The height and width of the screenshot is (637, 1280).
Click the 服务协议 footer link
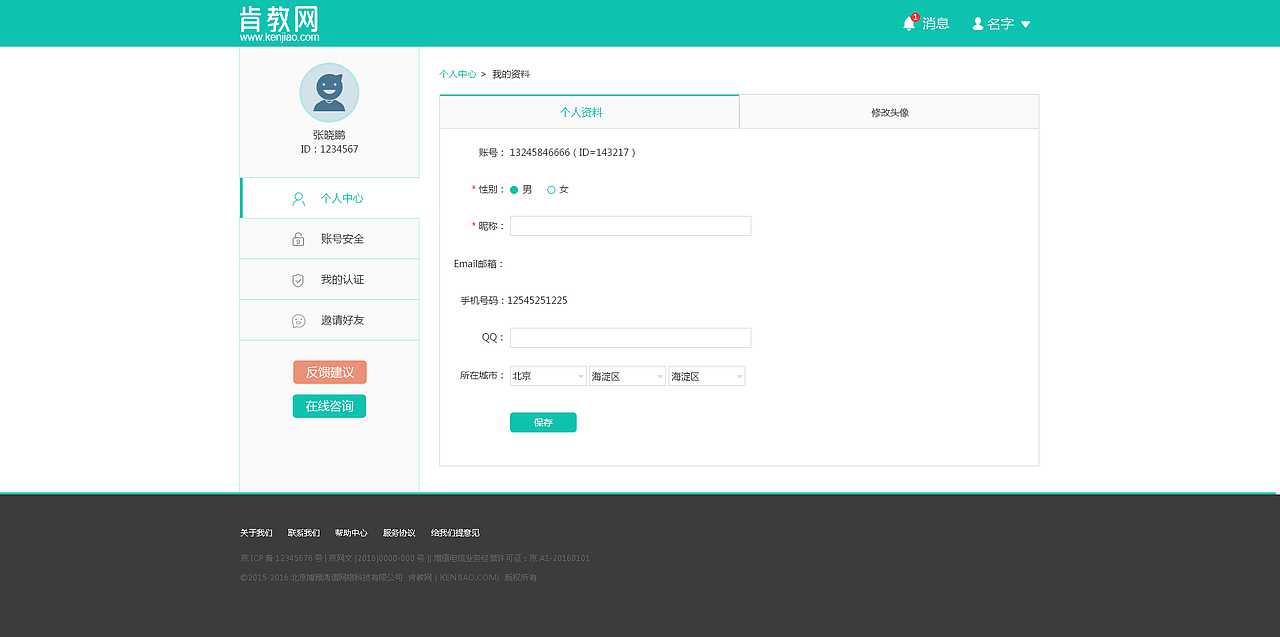(399, 533)
